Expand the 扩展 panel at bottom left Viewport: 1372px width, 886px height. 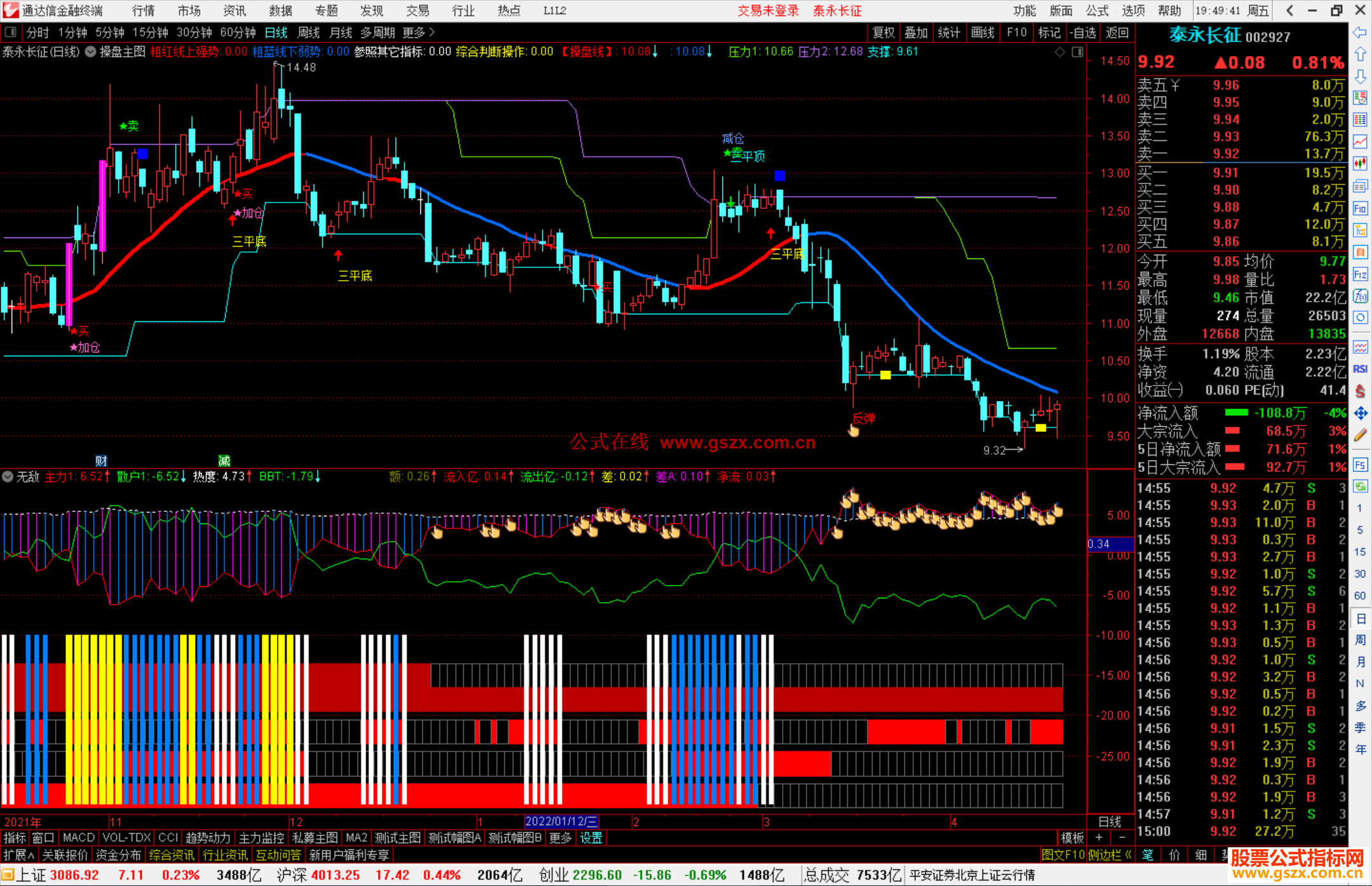click(x=18, y=855)
